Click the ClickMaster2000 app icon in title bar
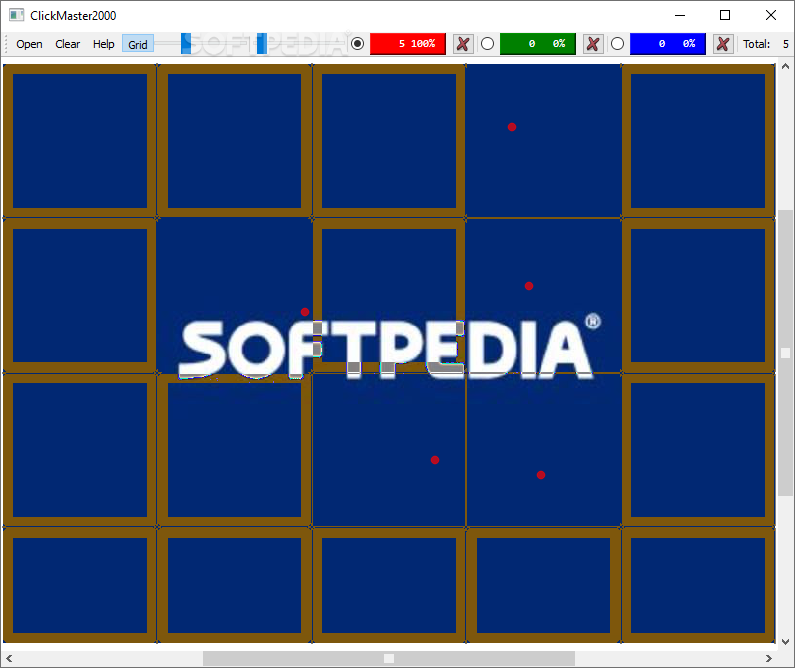 [17, 15]
